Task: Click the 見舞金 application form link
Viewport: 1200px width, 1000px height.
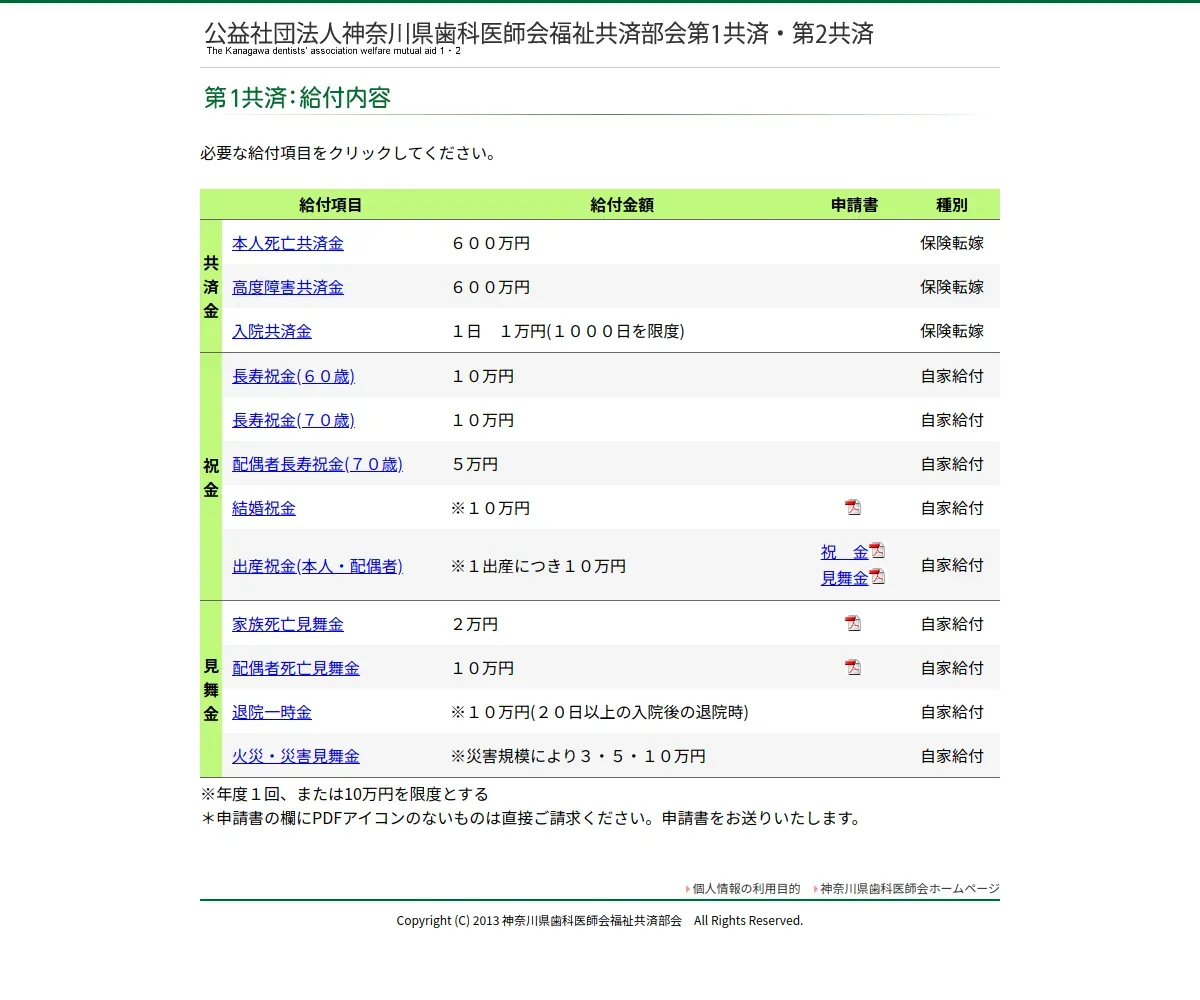Action: tap(845, 578)
